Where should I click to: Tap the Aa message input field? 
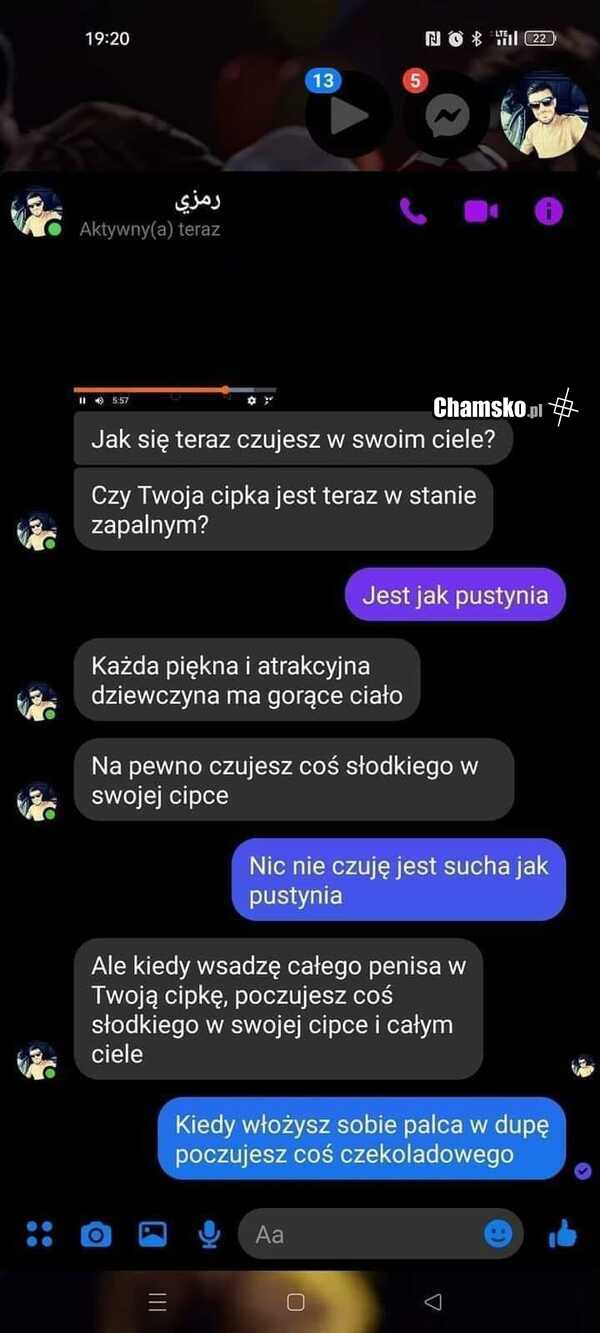380,1234
